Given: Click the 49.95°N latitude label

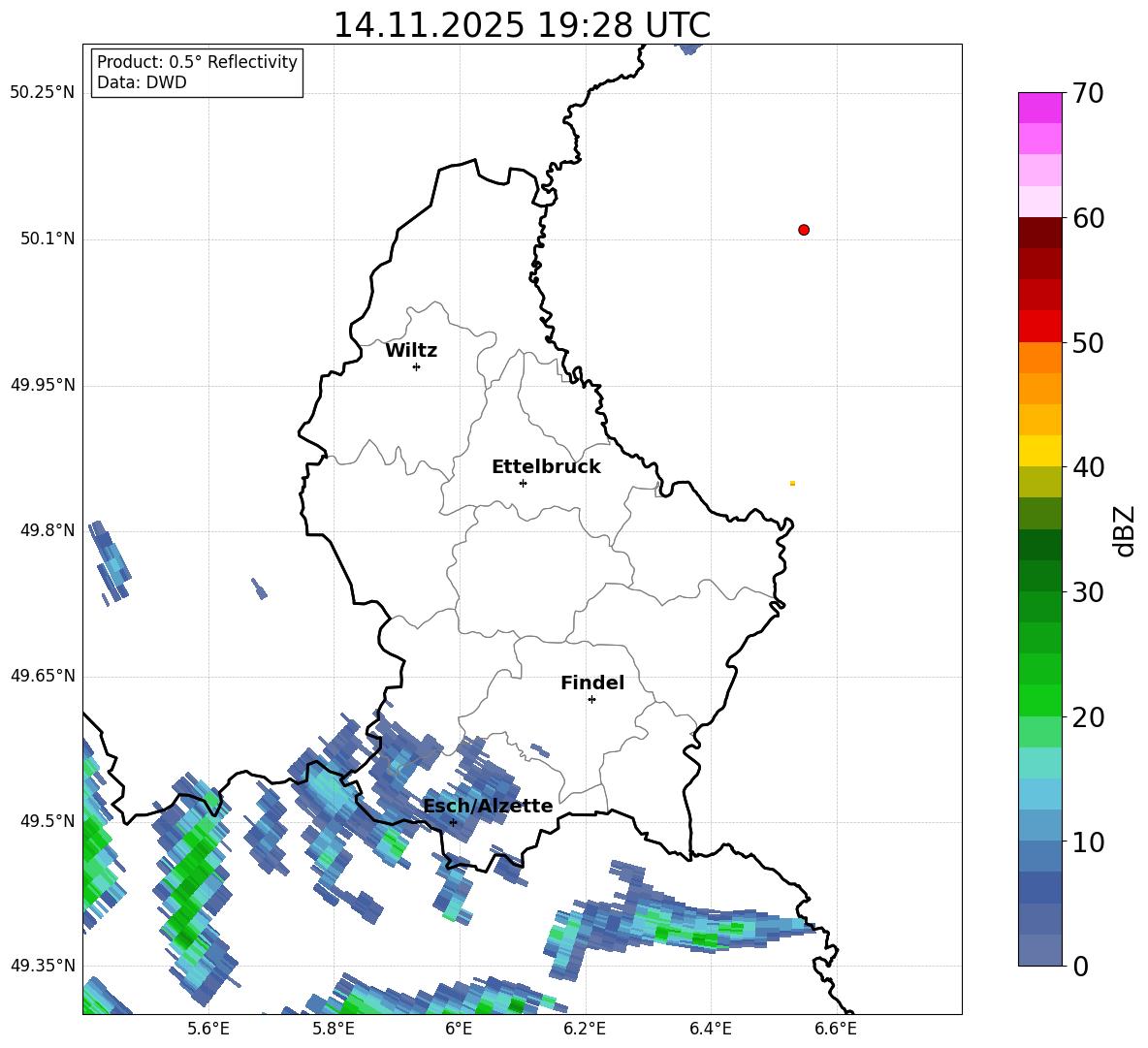Looking at the screenshot, I should 43,385.
